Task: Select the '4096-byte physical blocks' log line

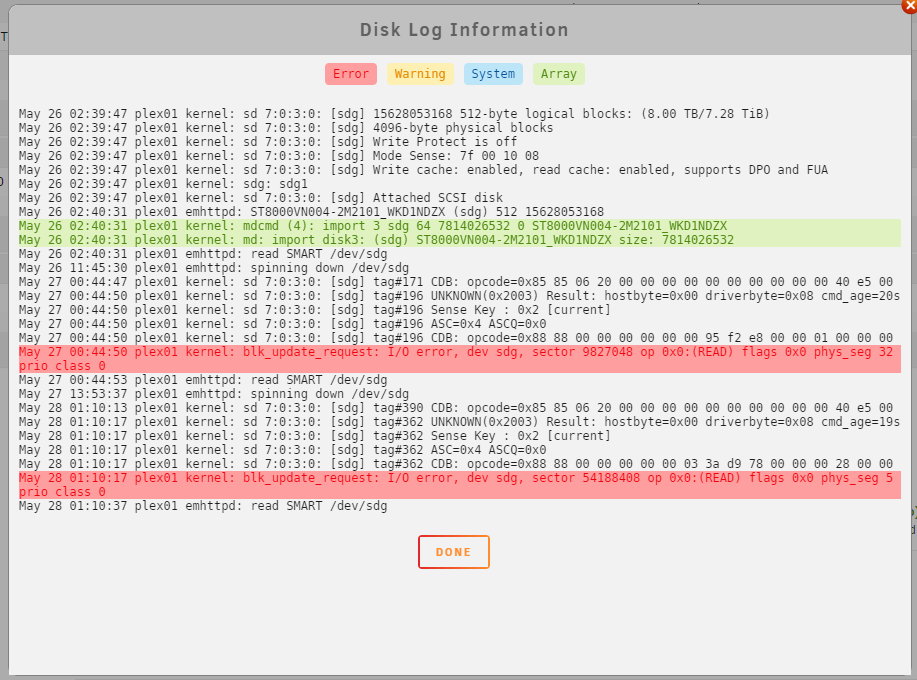Action: [286, 127]
